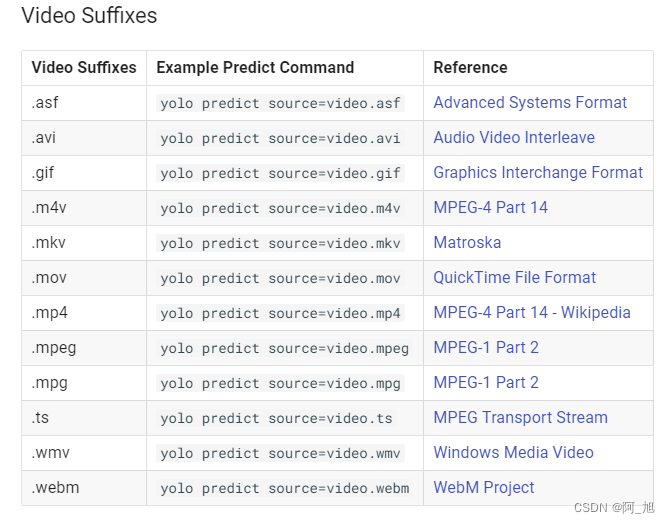
Task: Click the source=video.ts command code
Action: [x=276, y=419]
